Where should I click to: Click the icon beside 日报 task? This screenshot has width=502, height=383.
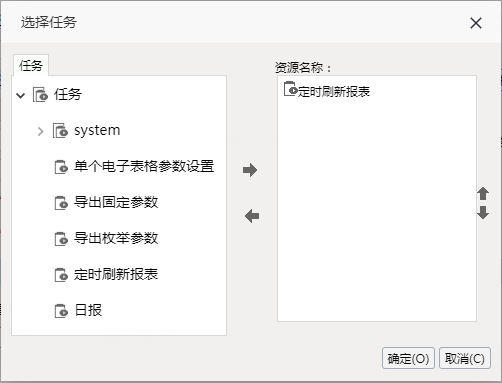point(61,311)
